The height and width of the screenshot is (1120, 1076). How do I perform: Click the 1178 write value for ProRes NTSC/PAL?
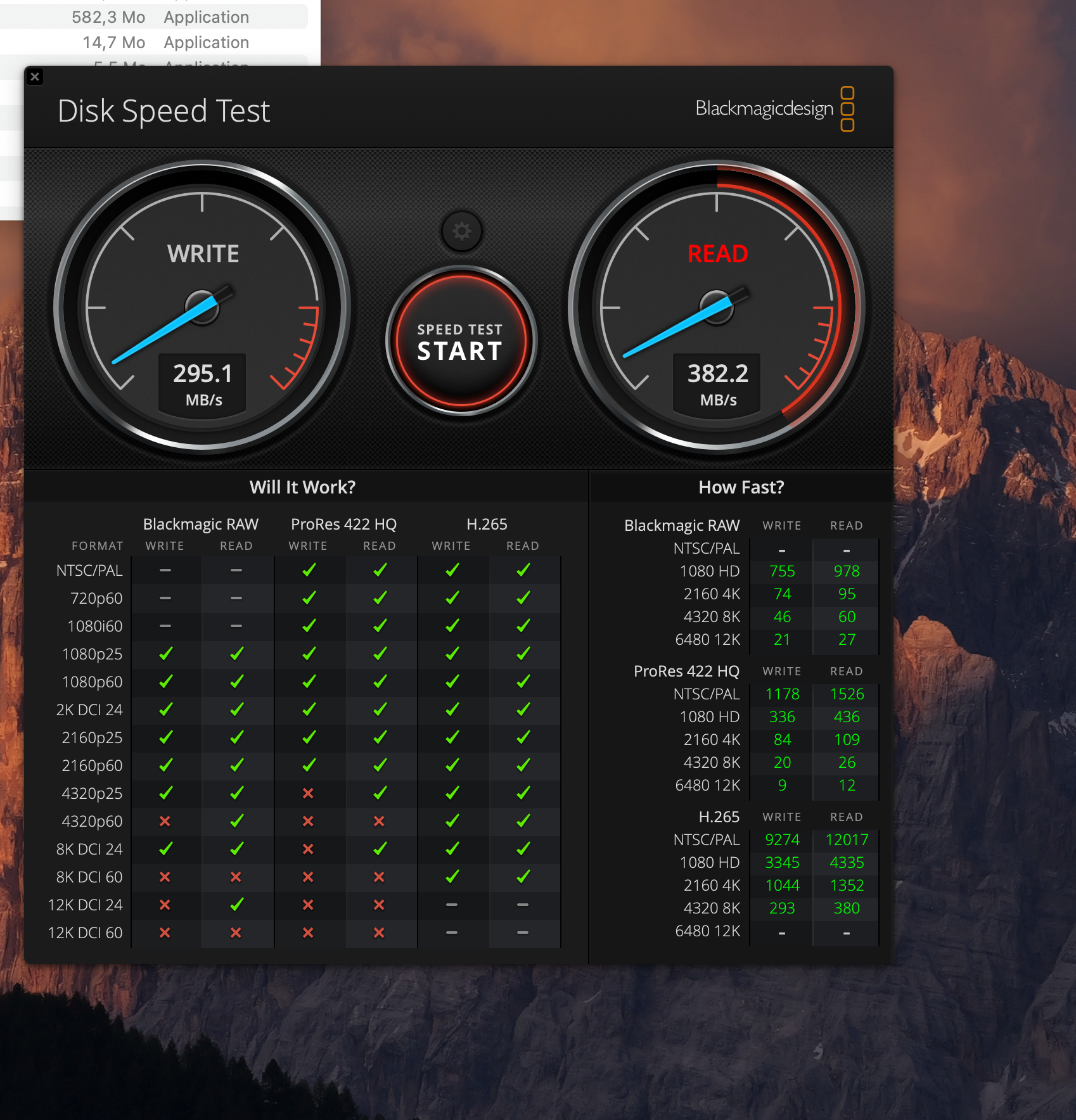coord(782,694)
